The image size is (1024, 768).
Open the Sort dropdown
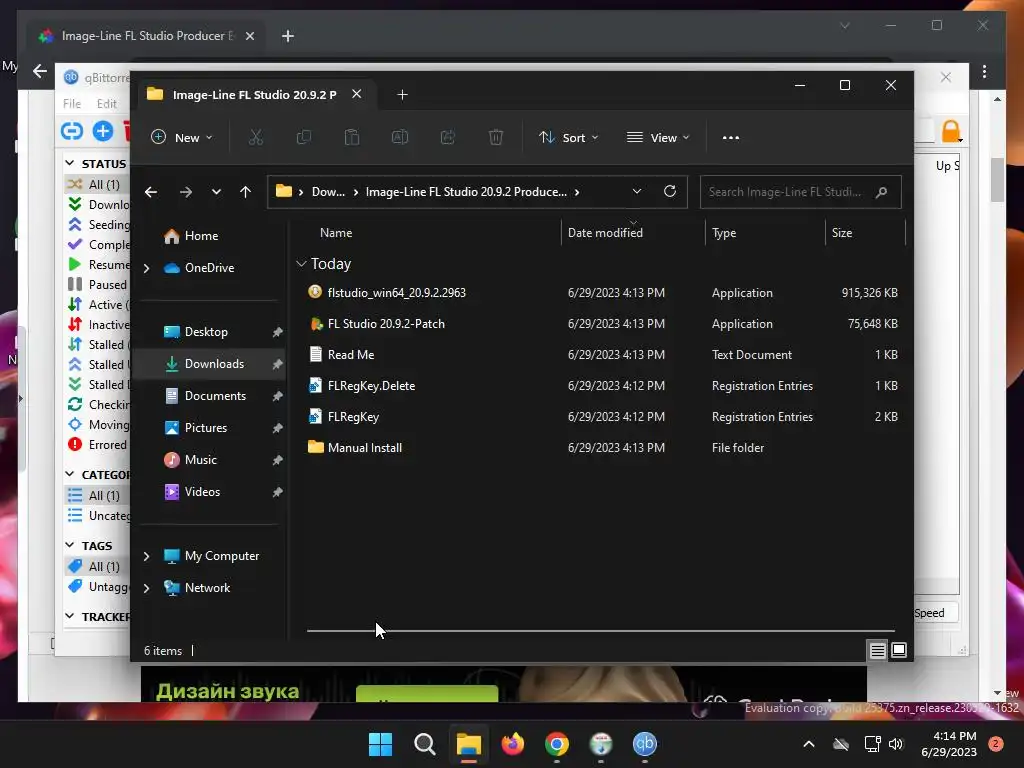(x=568, y=137)
